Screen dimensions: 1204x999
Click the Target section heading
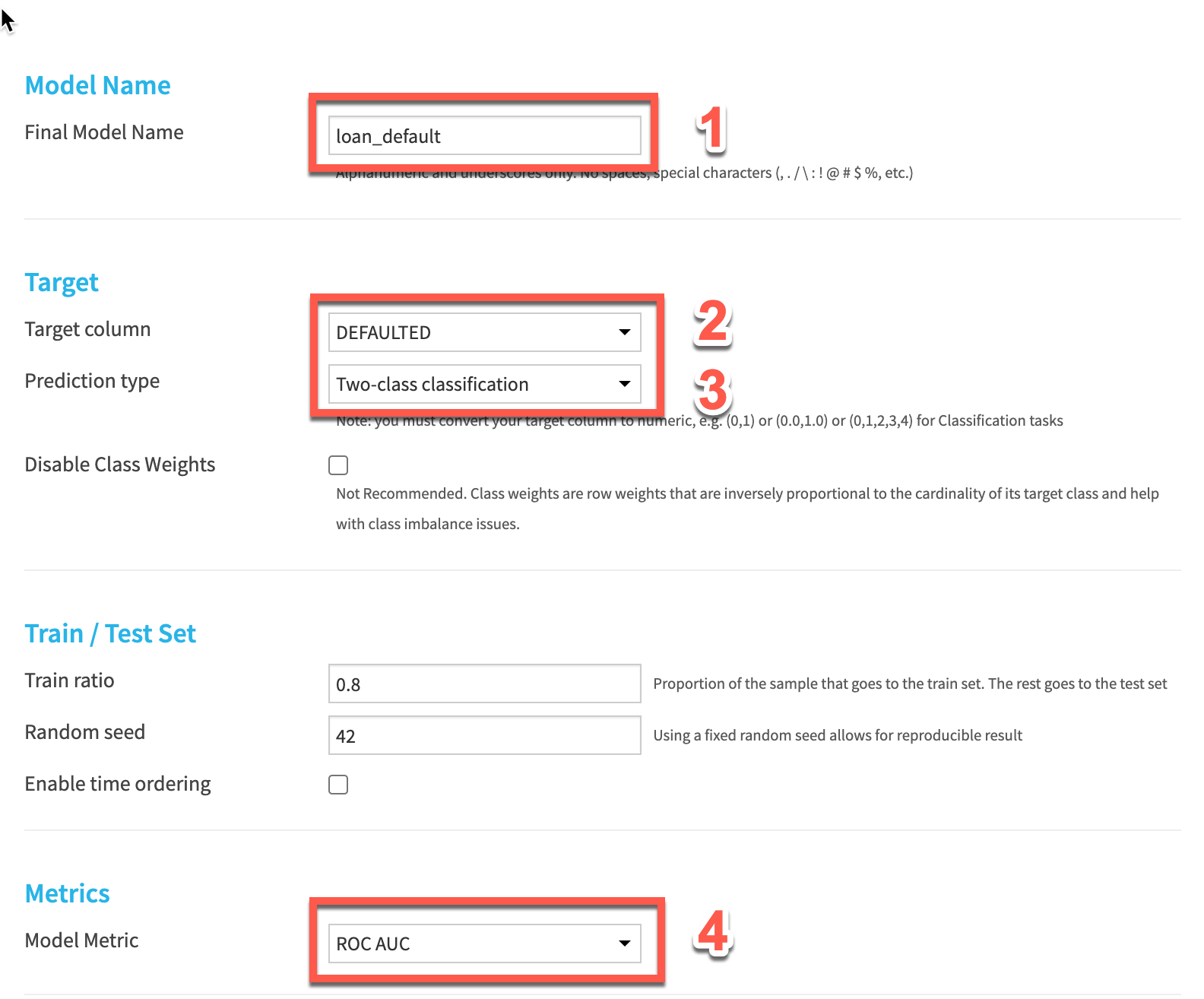[62, 283]
